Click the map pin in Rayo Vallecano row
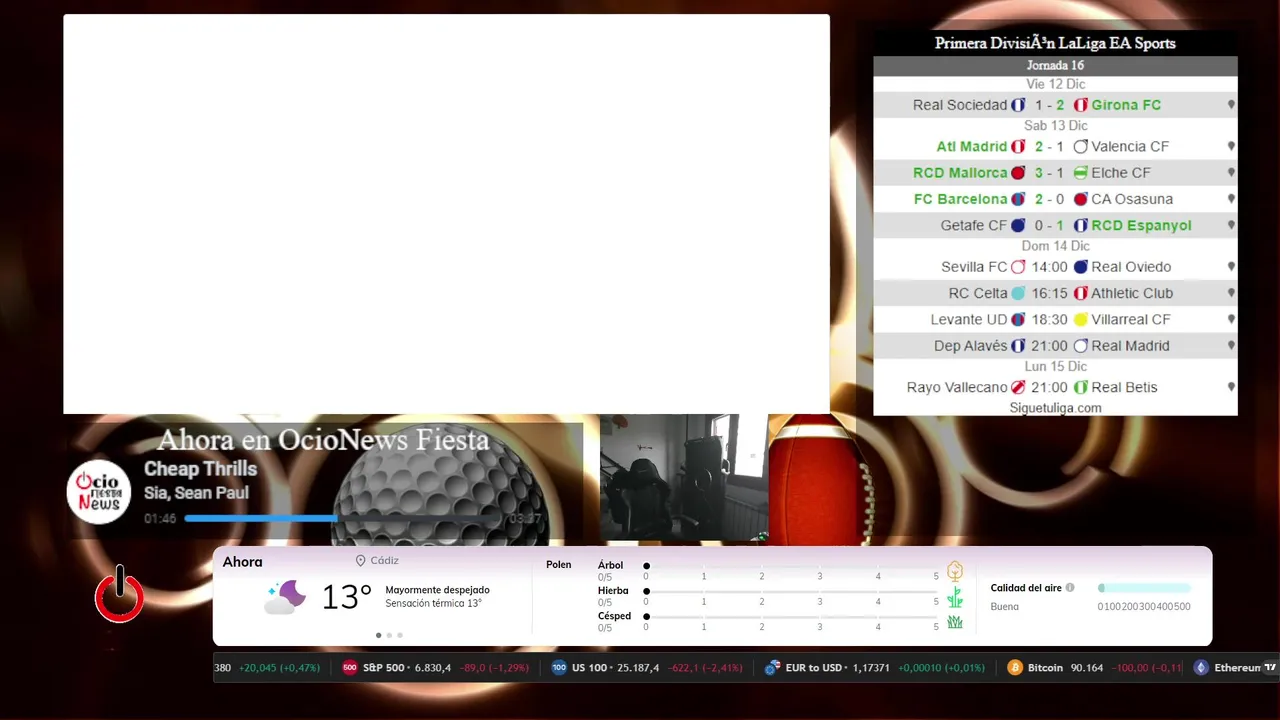This screenshot has height=720, width=1280. 1231,387
